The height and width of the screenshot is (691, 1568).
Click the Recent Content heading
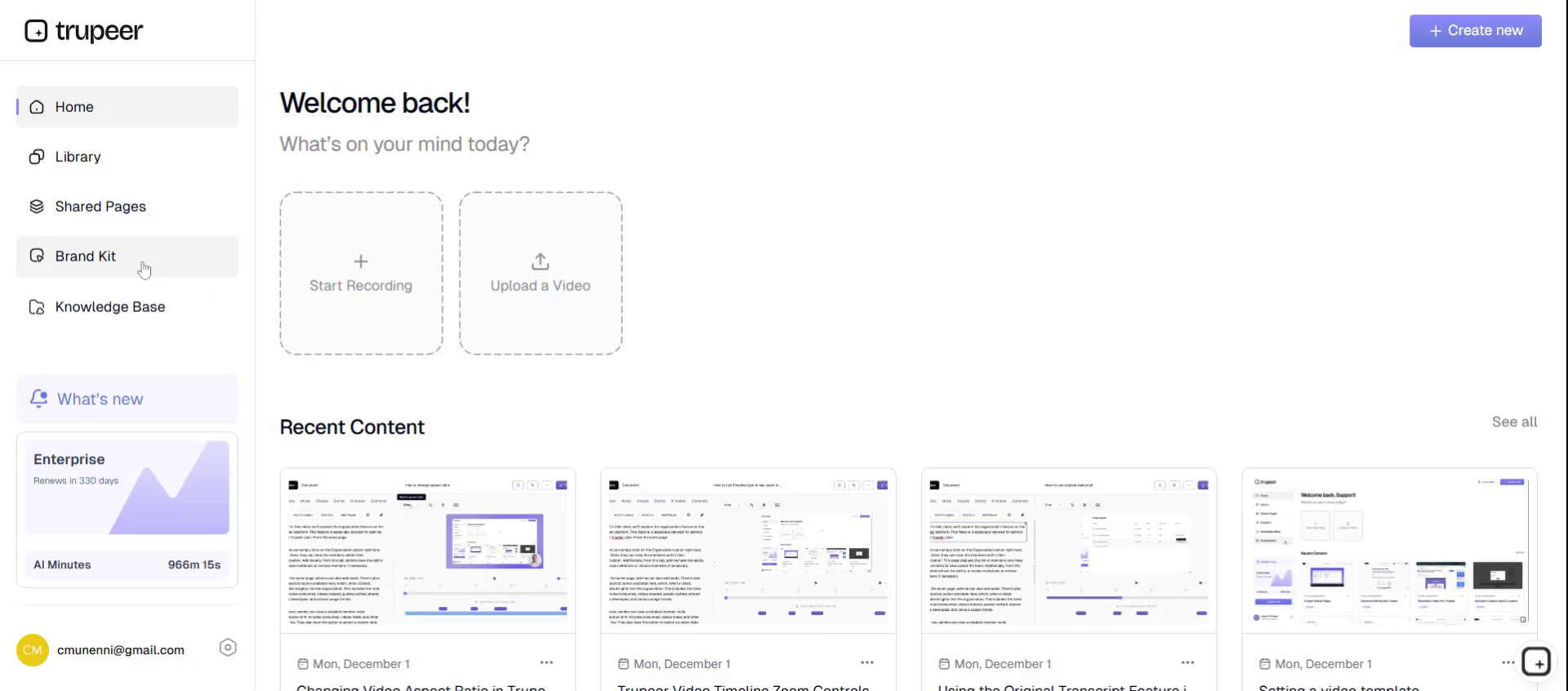[352, 427]
